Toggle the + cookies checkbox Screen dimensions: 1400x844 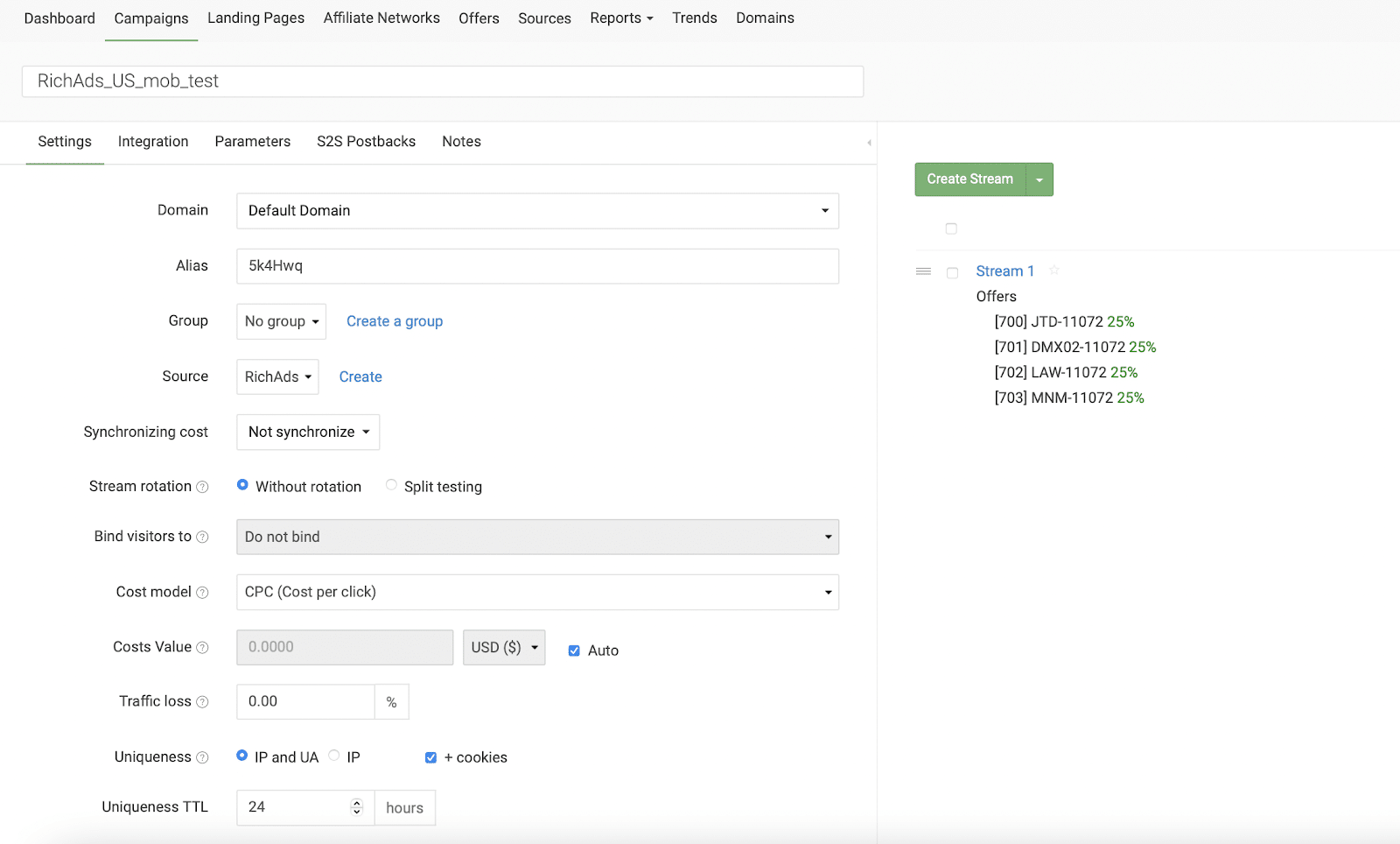[430, 757]
